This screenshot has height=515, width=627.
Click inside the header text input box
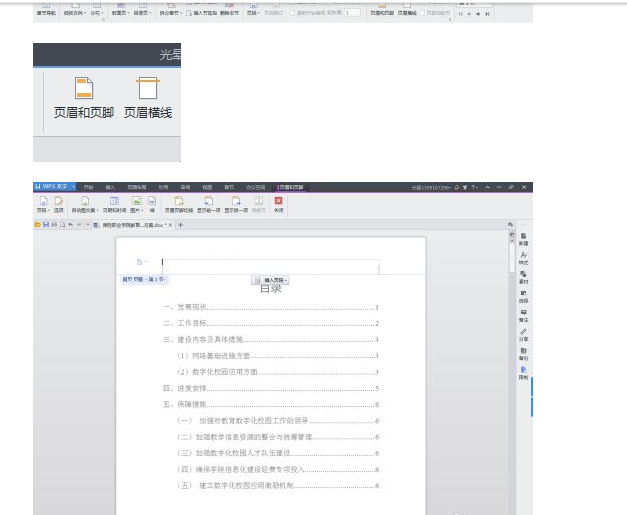(270, 266)
